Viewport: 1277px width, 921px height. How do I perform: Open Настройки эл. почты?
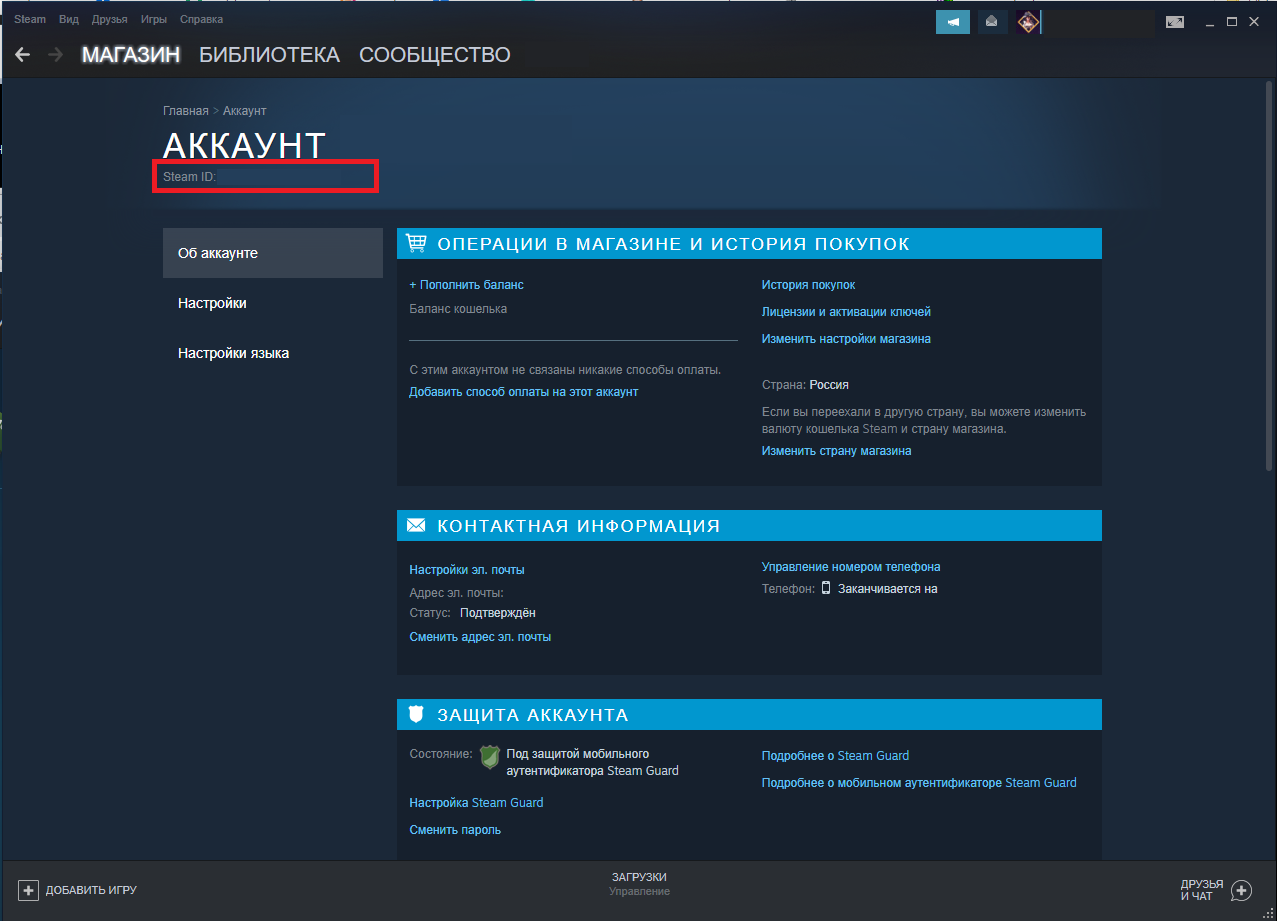(x=467, y=570)
